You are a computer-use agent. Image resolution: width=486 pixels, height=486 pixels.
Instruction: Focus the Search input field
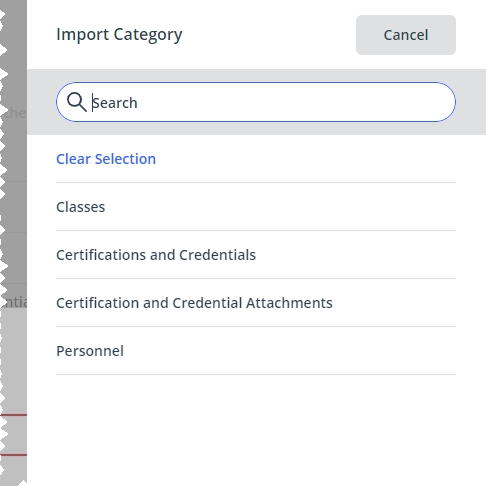pyautogui.click(x=256, y=102)
